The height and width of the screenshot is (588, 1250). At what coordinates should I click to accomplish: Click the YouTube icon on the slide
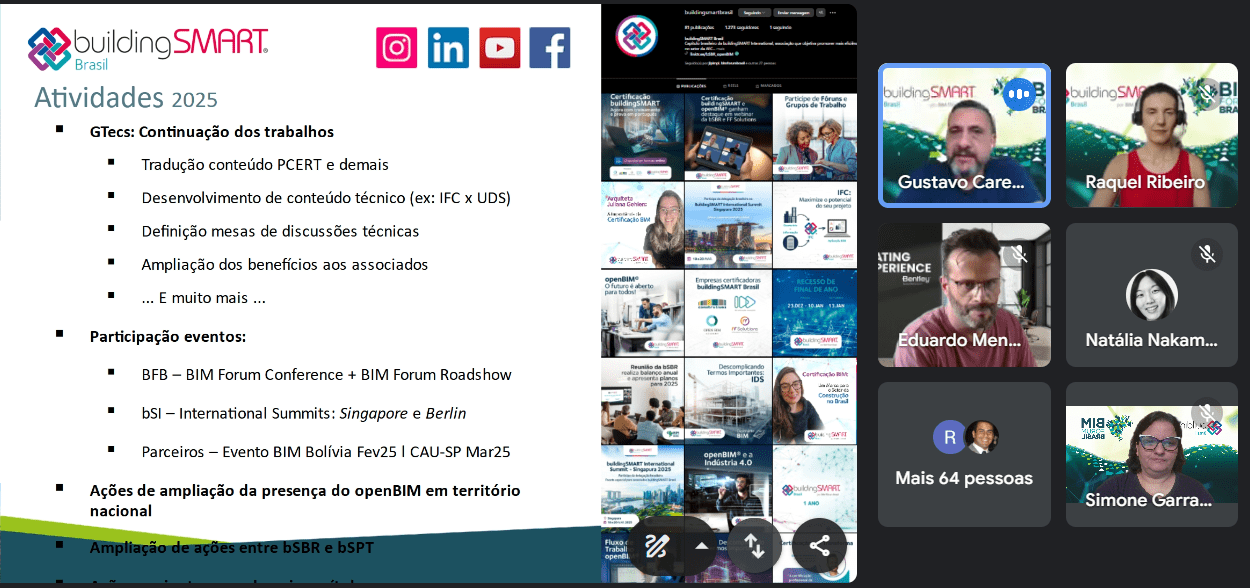[x=499, y=47]
